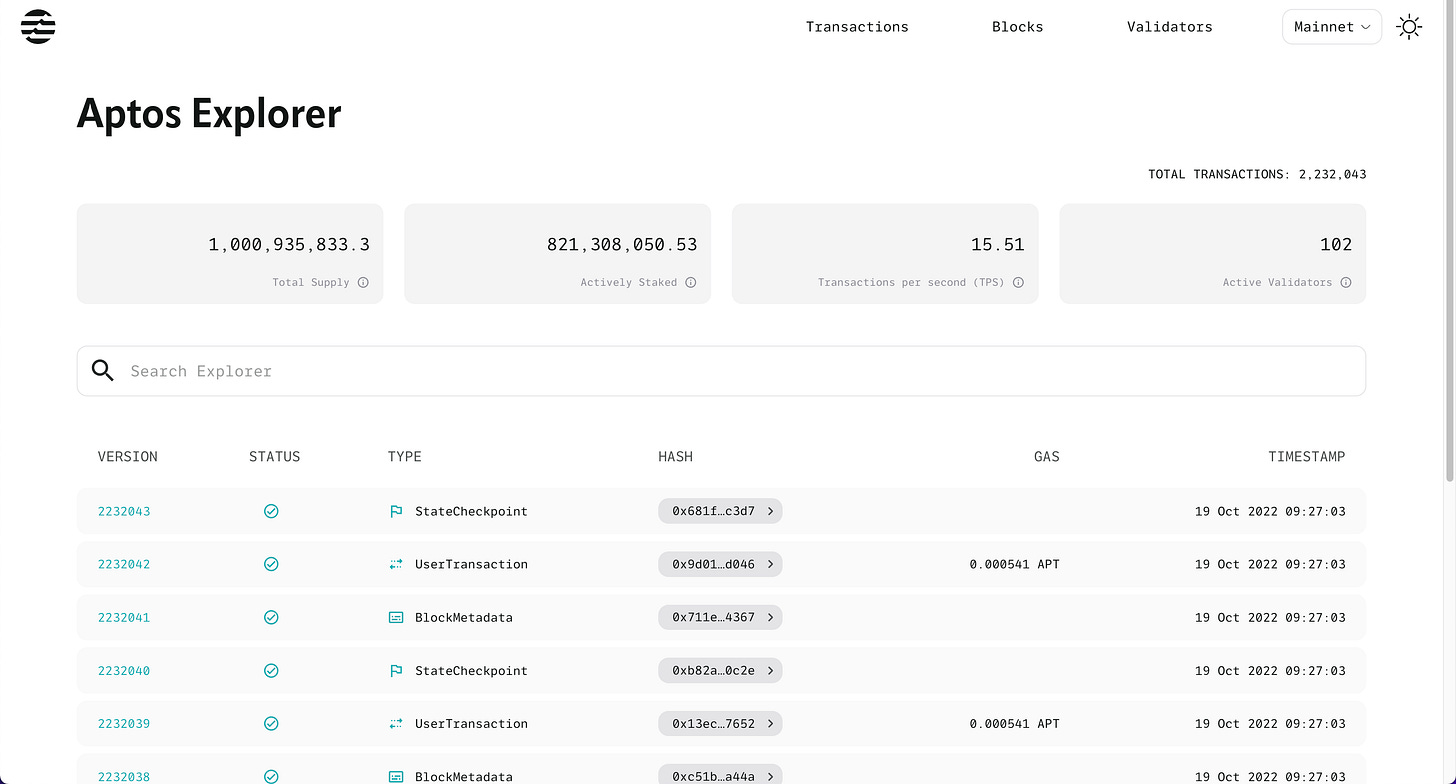The image size is (1456, 784).
Task: Click the Aptos logo icon
Action: click(38, 27)
